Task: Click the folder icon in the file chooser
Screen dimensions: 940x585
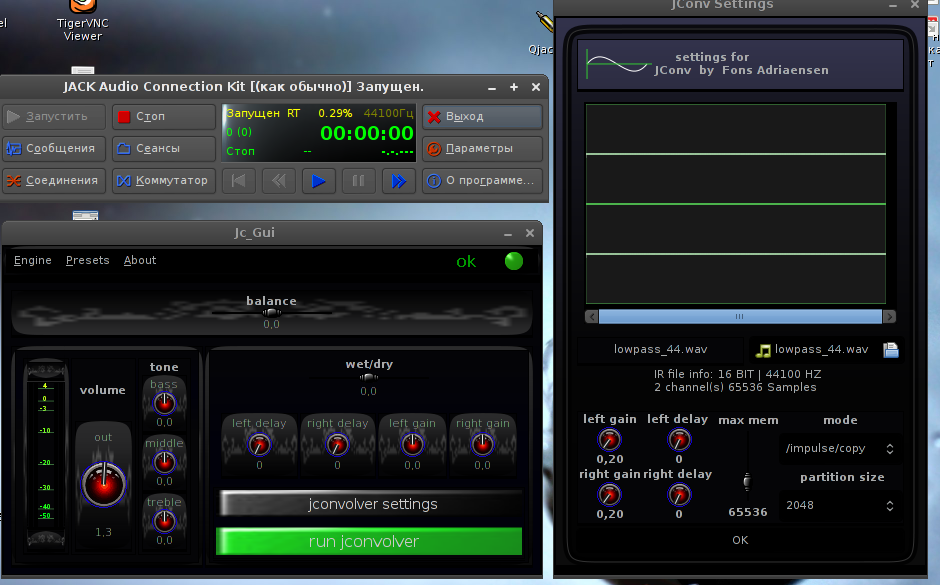Action: click(891, 350)
